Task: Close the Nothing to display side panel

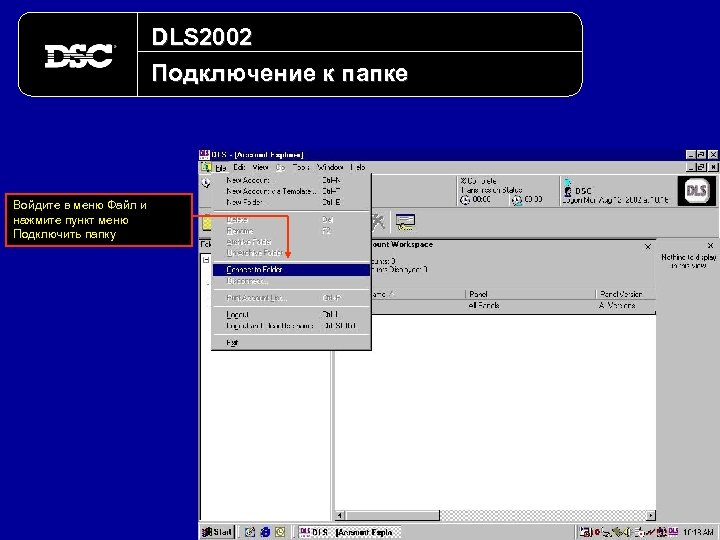Action: [x=710, y=246]
